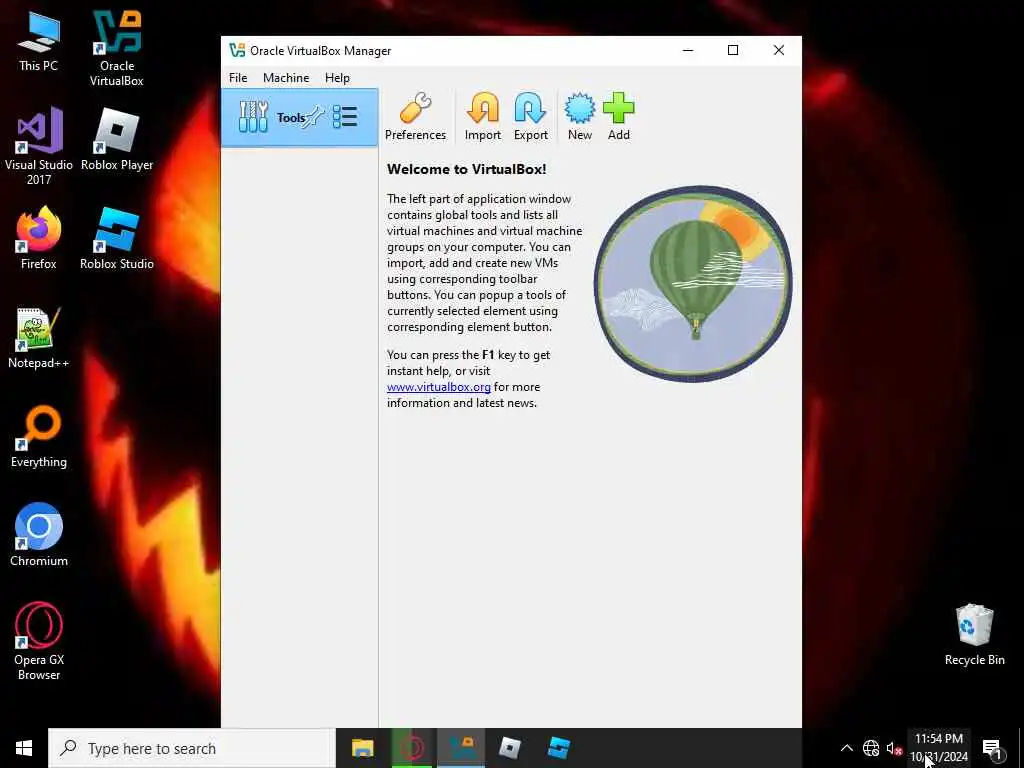Open File Explorer from taskbar

coord(362,748)
